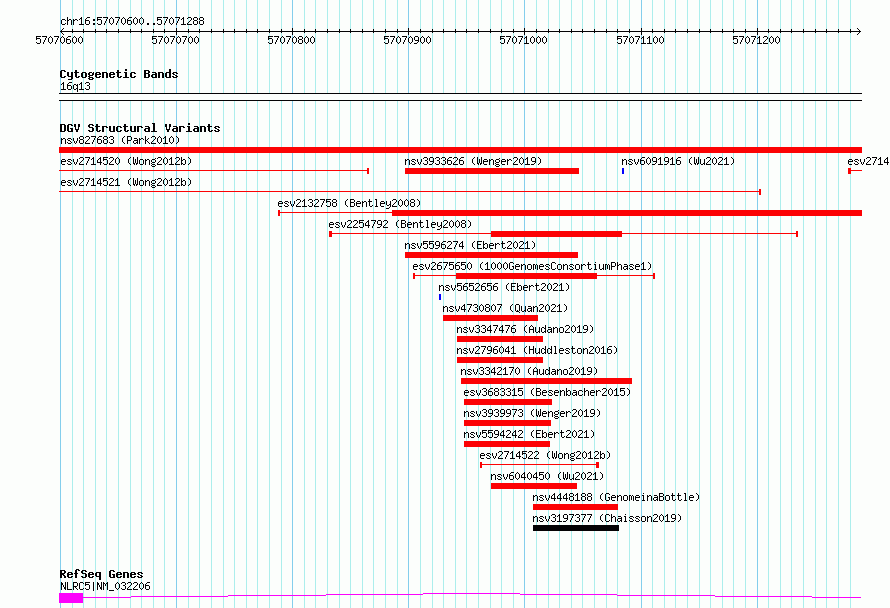
Task: Click the nsv3933626 red bar
Action: coord(492,171)
